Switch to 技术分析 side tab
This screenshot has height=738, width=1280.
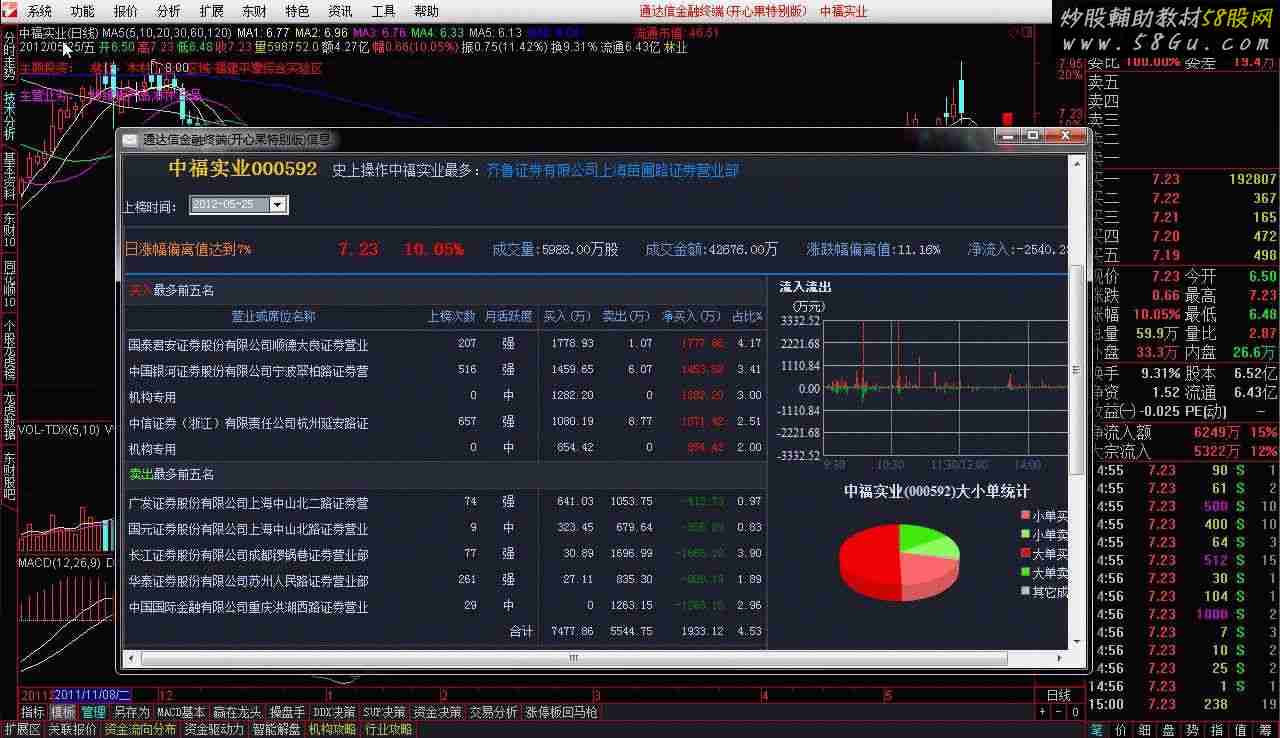click(9, 115)
